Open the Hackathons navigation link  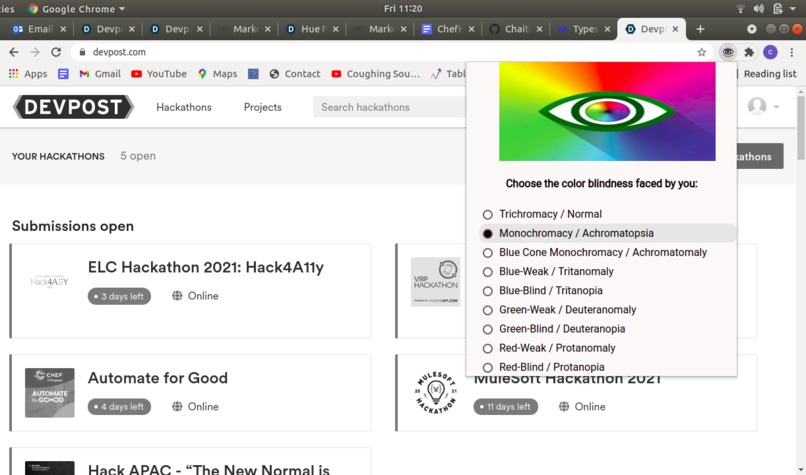coord(184,107)
